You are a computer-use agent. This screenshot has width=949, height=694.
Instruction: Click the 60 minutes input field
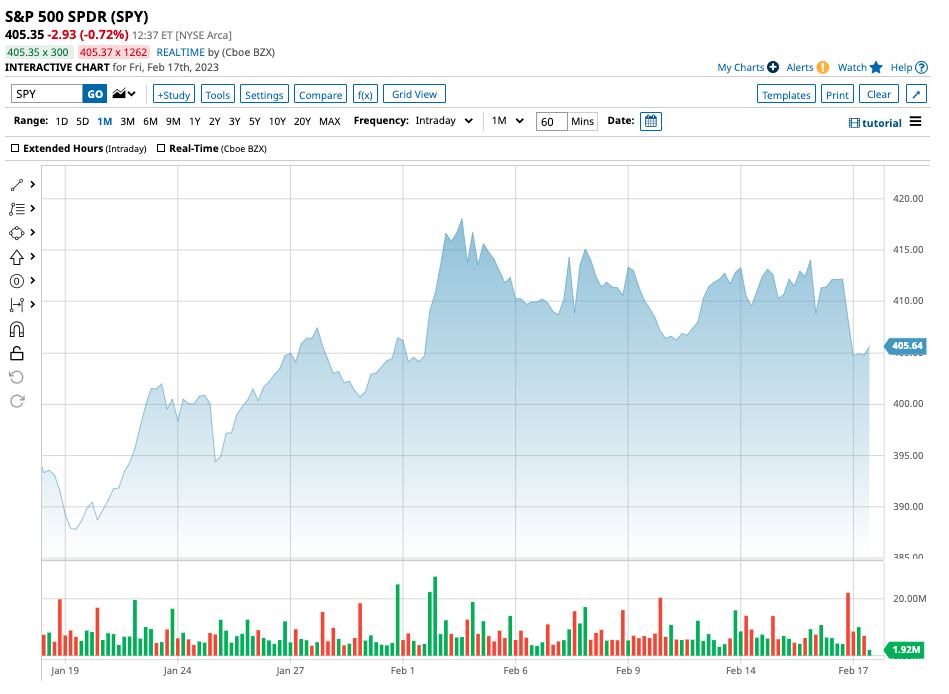(x=551, y=122)
